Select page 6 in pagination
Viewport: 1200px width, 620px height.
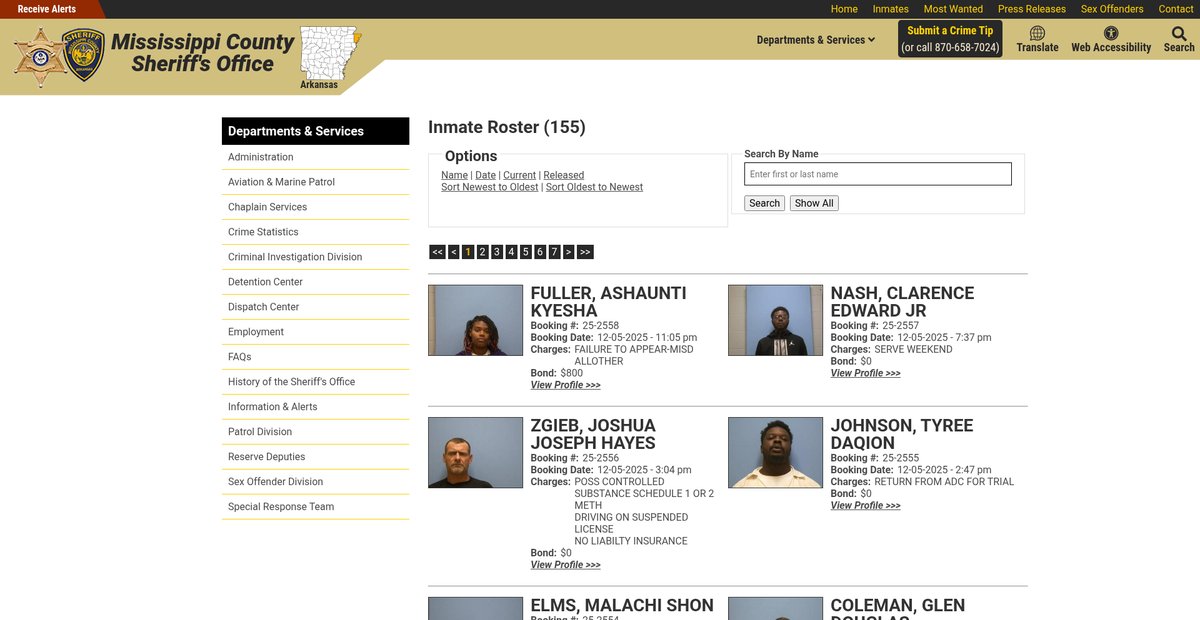540,252
